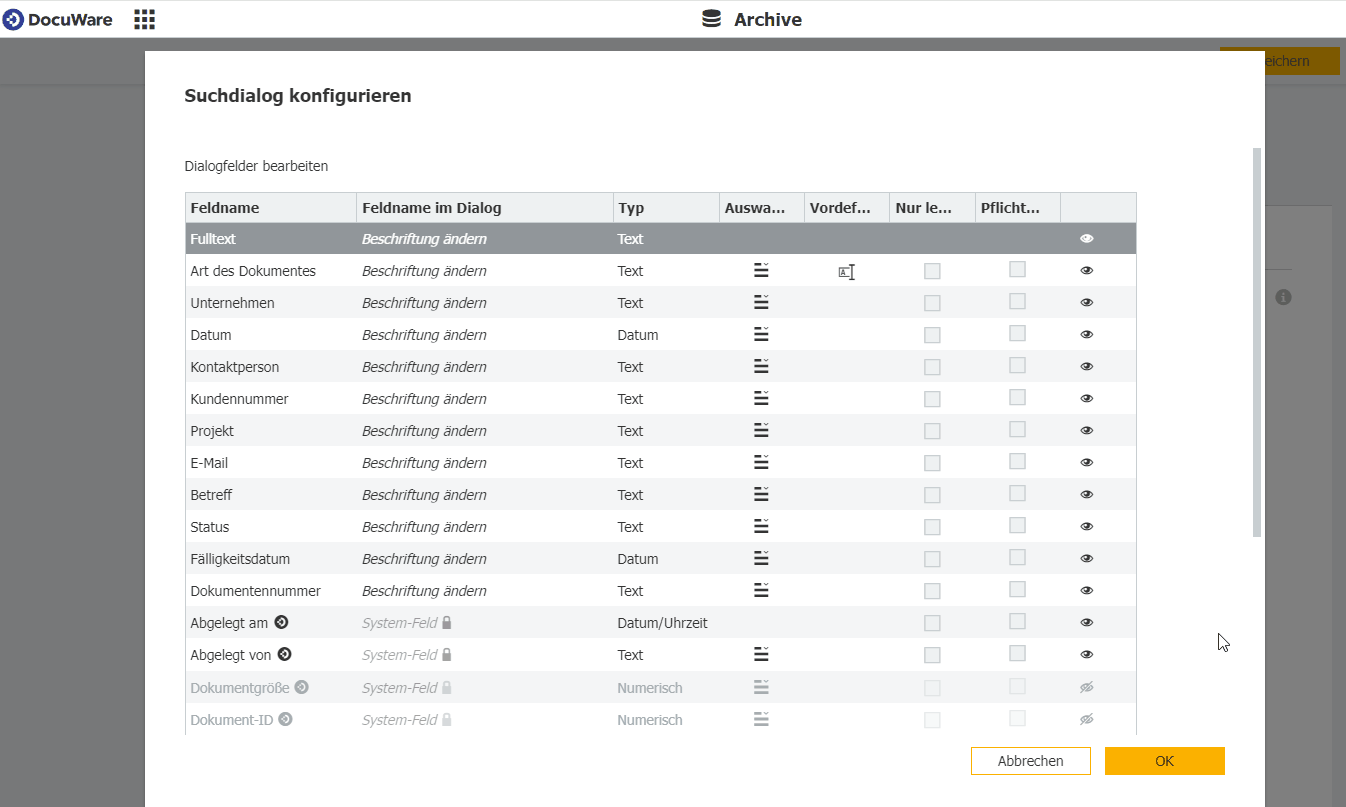Screen dimensions: 1346x807
Task: Open select list icon for Abgelegt von
Action: 761,655
